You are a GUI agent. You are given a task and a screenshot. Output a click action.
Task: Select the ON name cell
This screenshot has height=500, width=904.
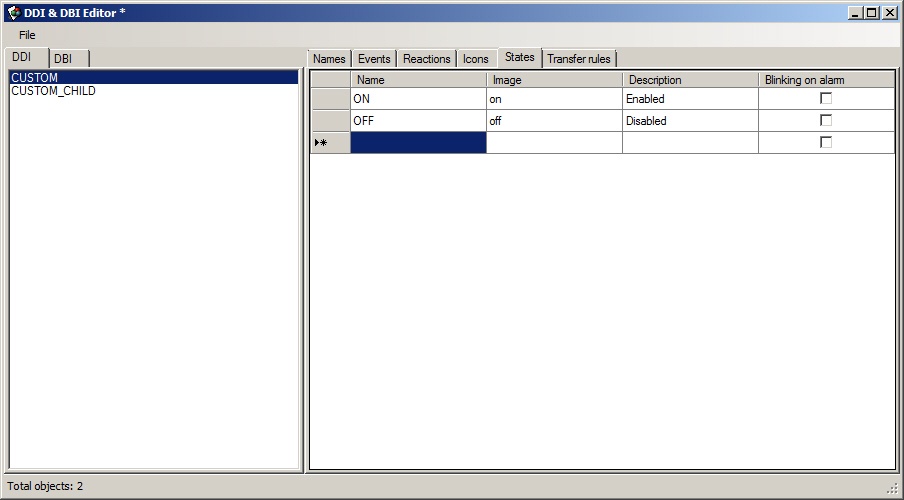pos(419,99)
